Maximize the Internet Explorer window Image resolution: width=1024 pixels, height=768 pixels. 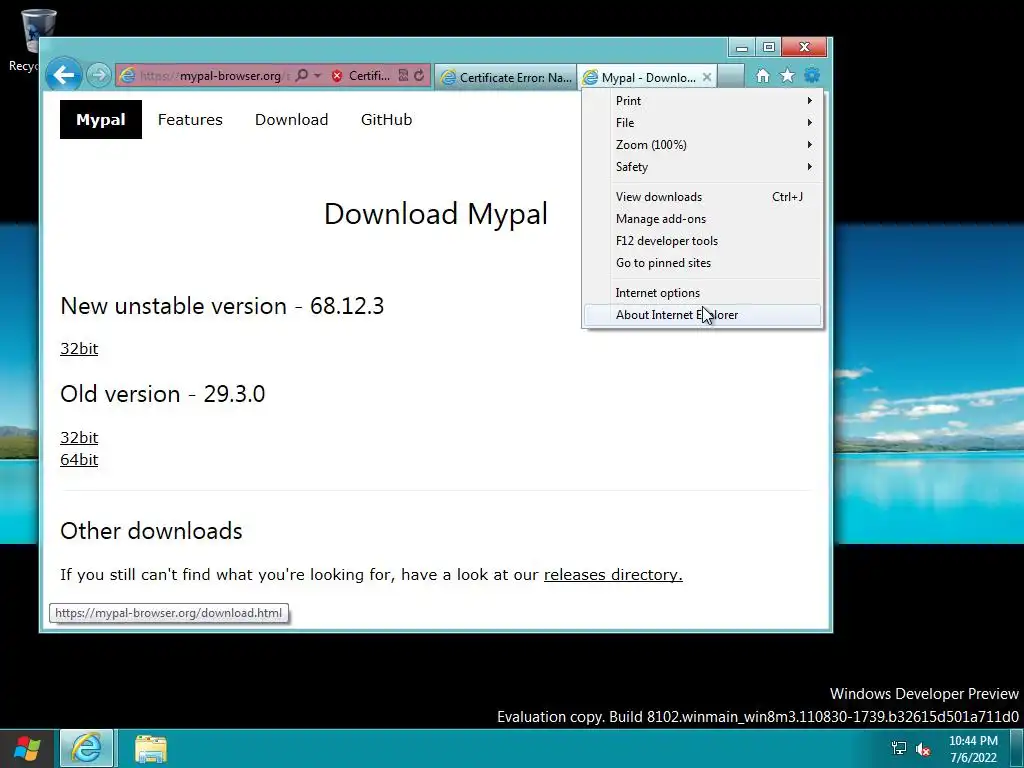[769, 47]
